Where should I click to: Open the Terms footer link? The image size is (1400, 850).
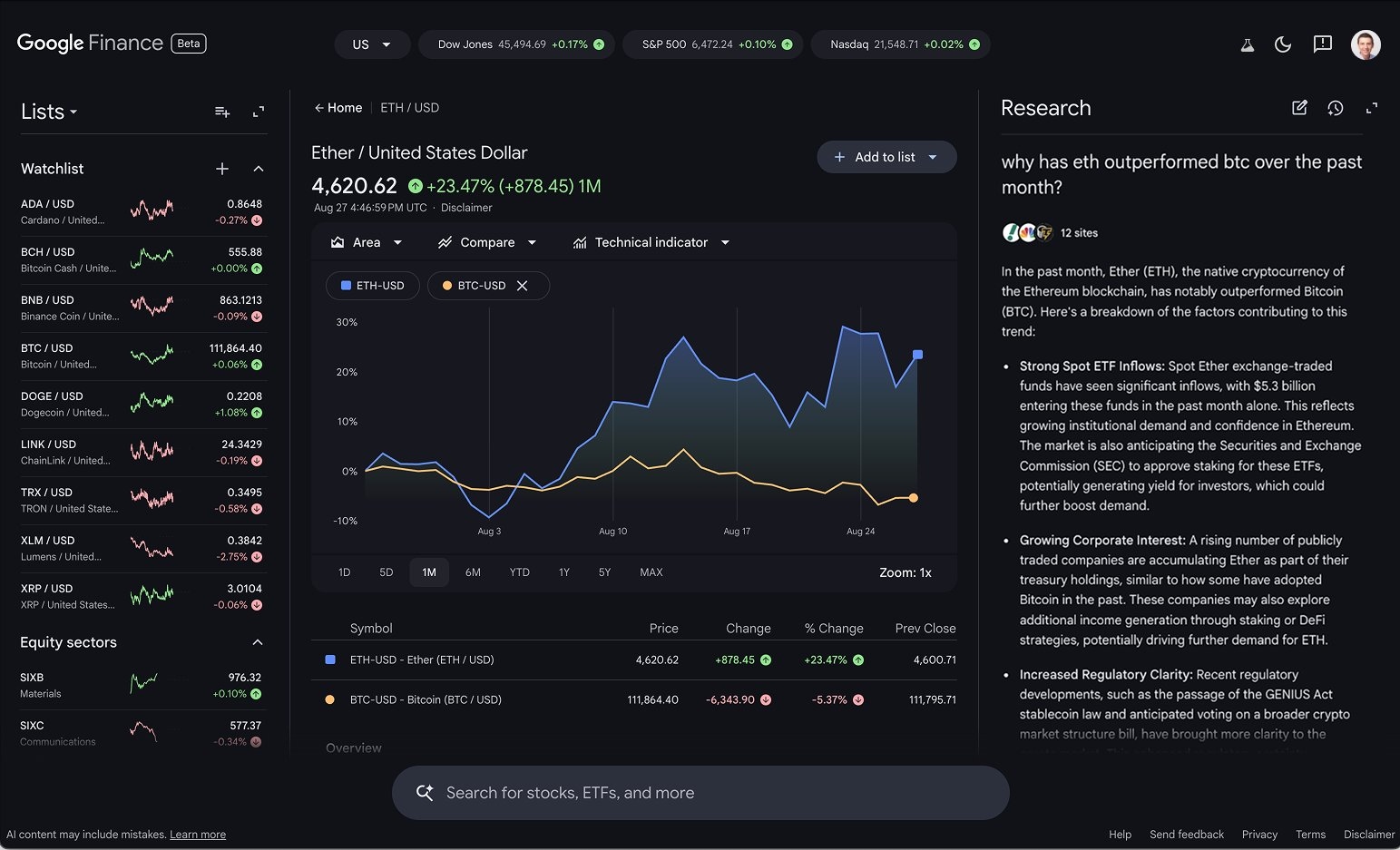pyautogui.click(x=1310, y=835)
